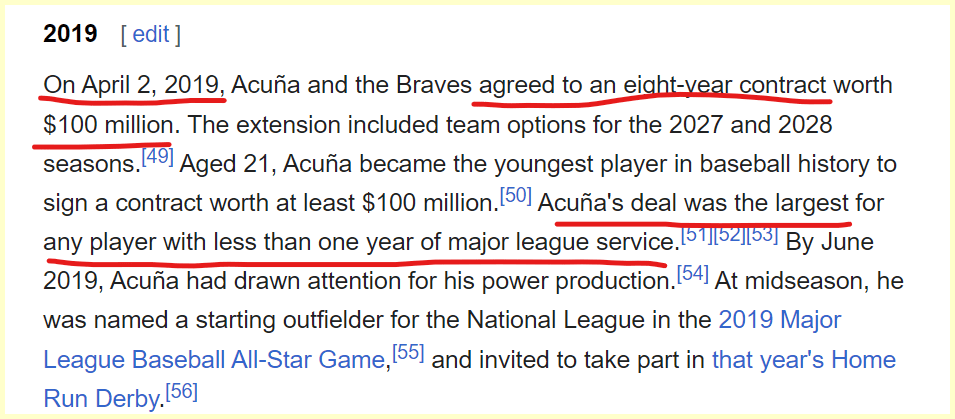Screen dimensions: 955x419
Task: Visit the "that year's Home Run Derby" link
Action: tap(803, 360)
